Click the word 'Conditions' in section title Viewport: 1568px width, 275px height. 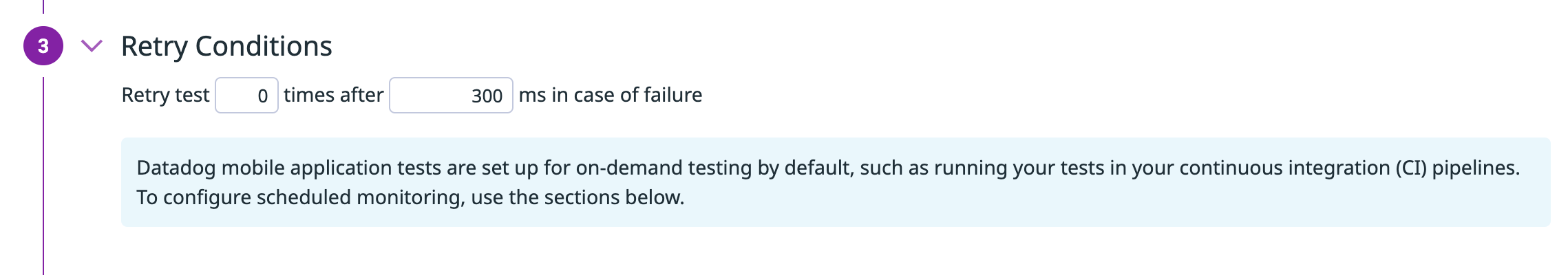(264, 46)
